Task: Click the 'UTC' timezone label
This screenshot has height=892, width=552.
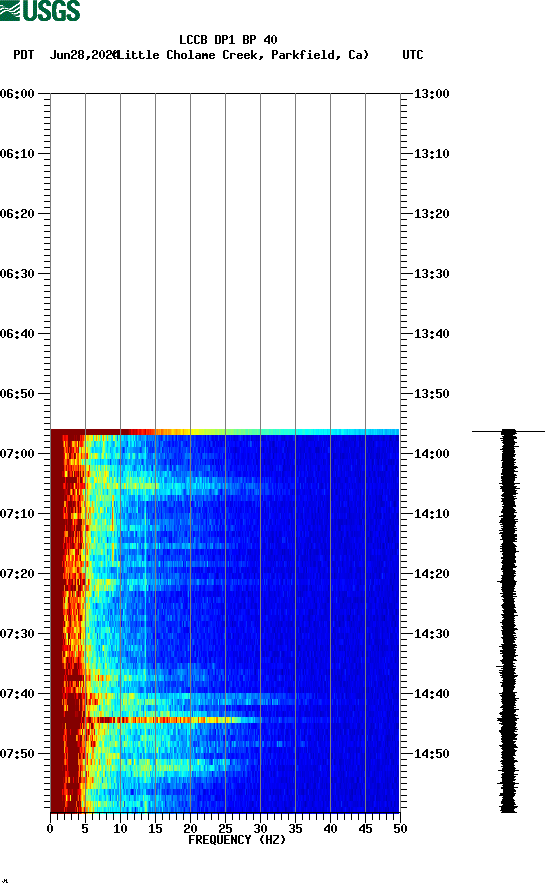Action: pyautogui.click(x=413, y=55)
